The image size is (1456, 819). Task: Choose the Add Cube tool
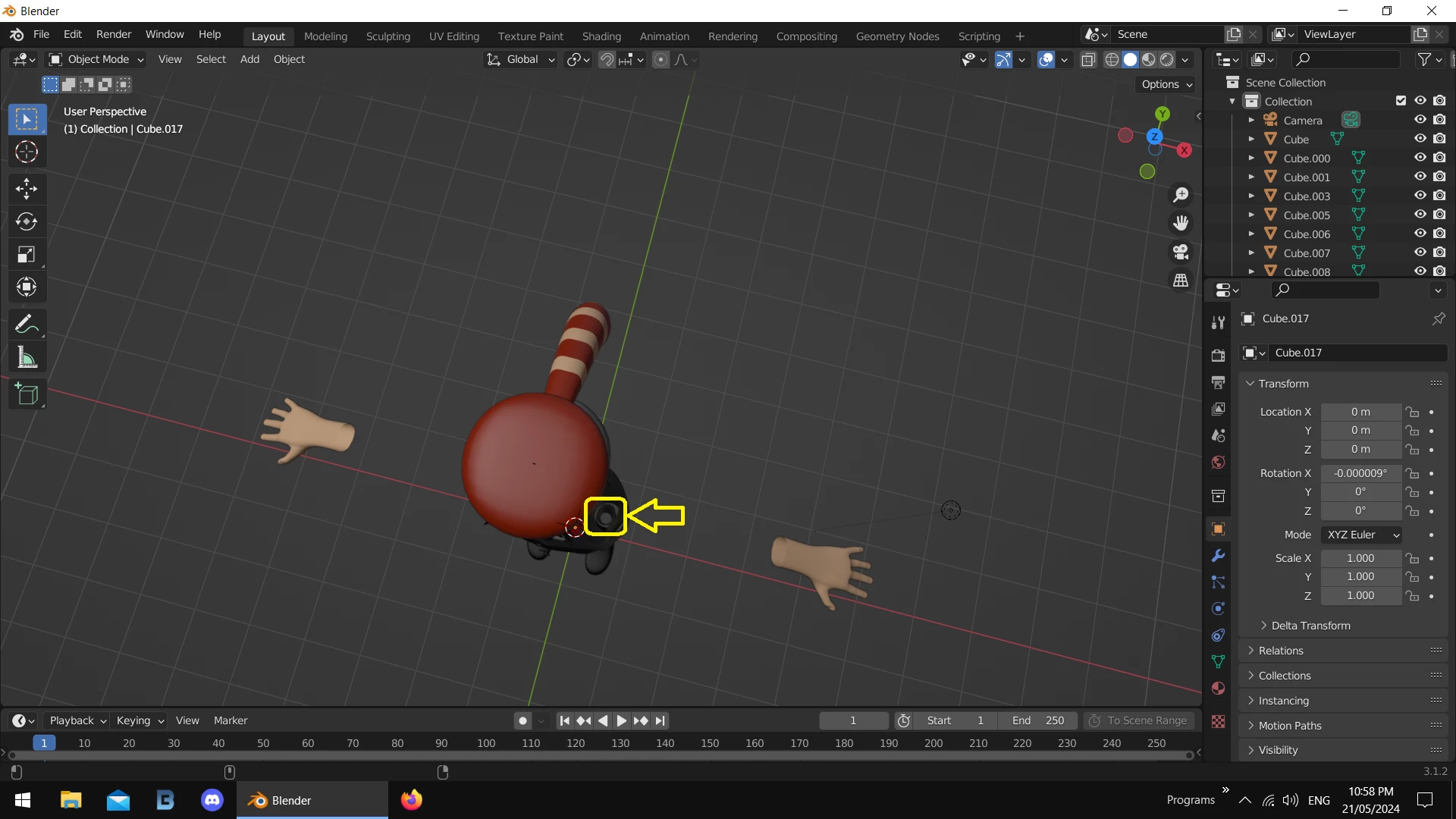(27, 394)
